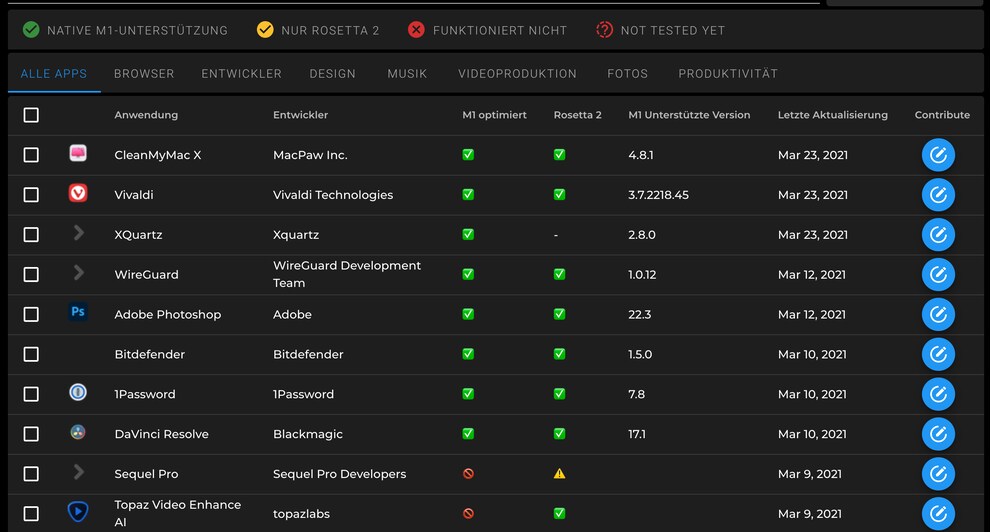Open contribute icon for Topaz Video Enhance AI
This screenshot has height=532, width=990.
pos(938,514)
